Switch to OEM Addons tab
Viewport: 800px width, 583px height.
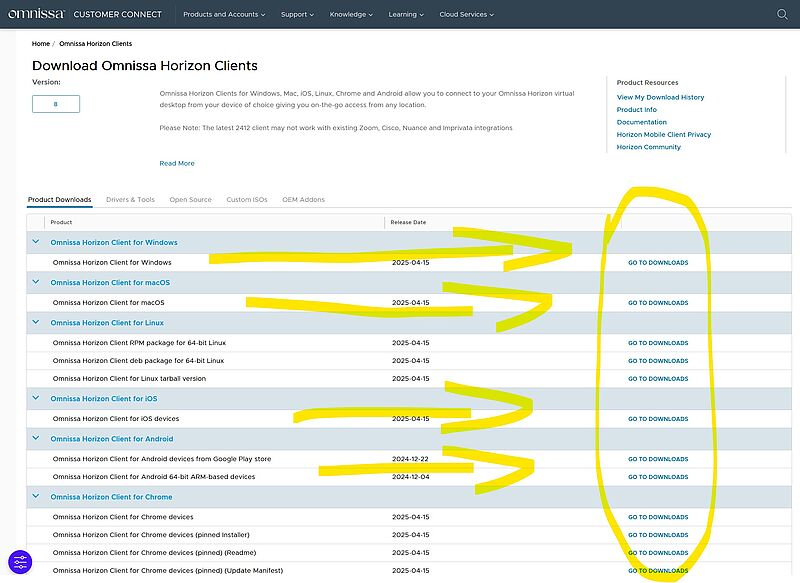coord(304,199)
